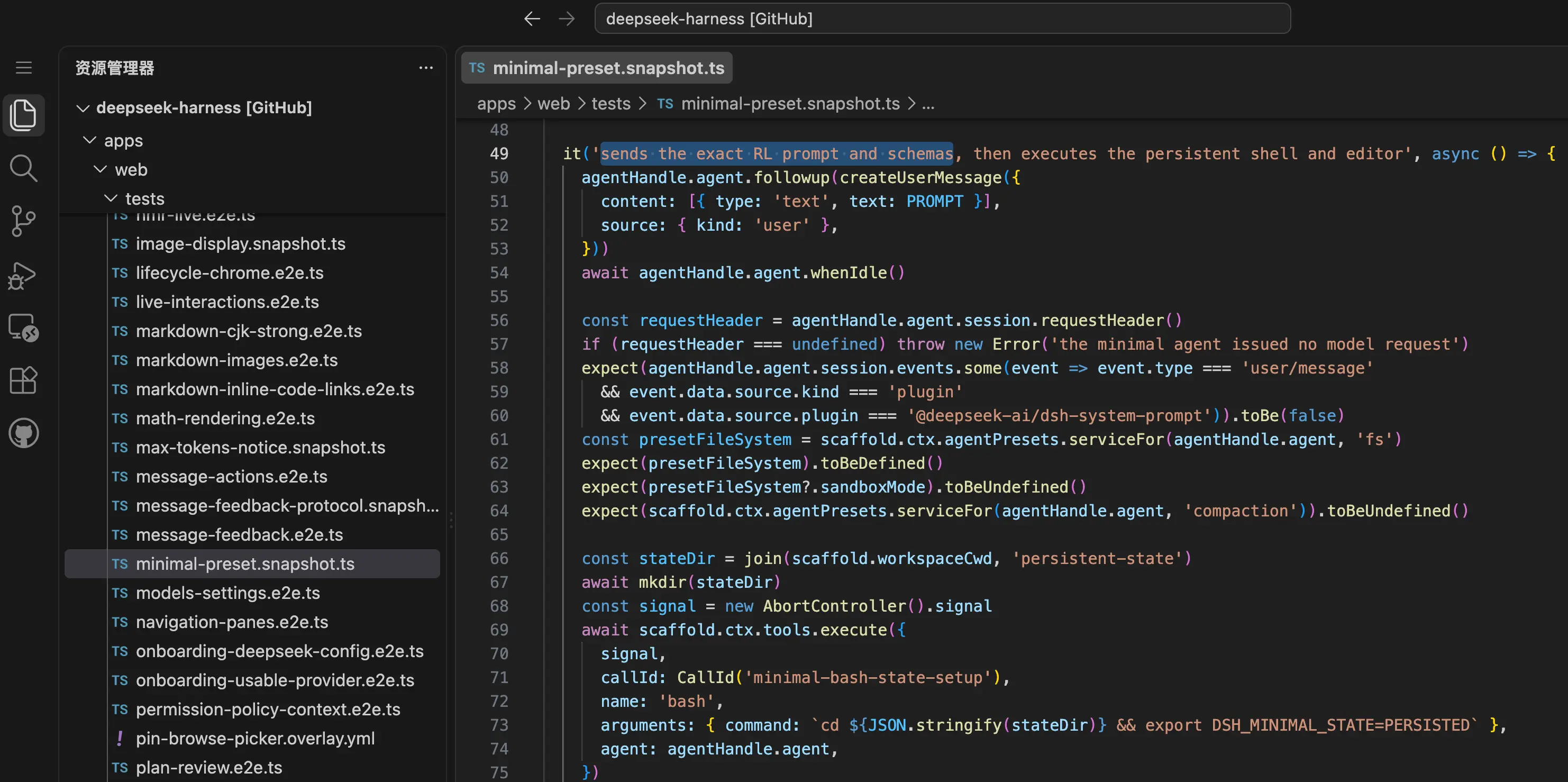Click 'PROMPT' constant on line 51
The image size is (1568, 782).
(x=935, y=202)
